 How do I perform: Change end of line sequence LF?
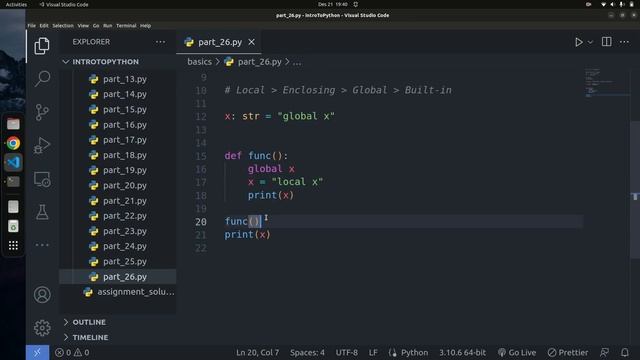(x=373, y=353)
